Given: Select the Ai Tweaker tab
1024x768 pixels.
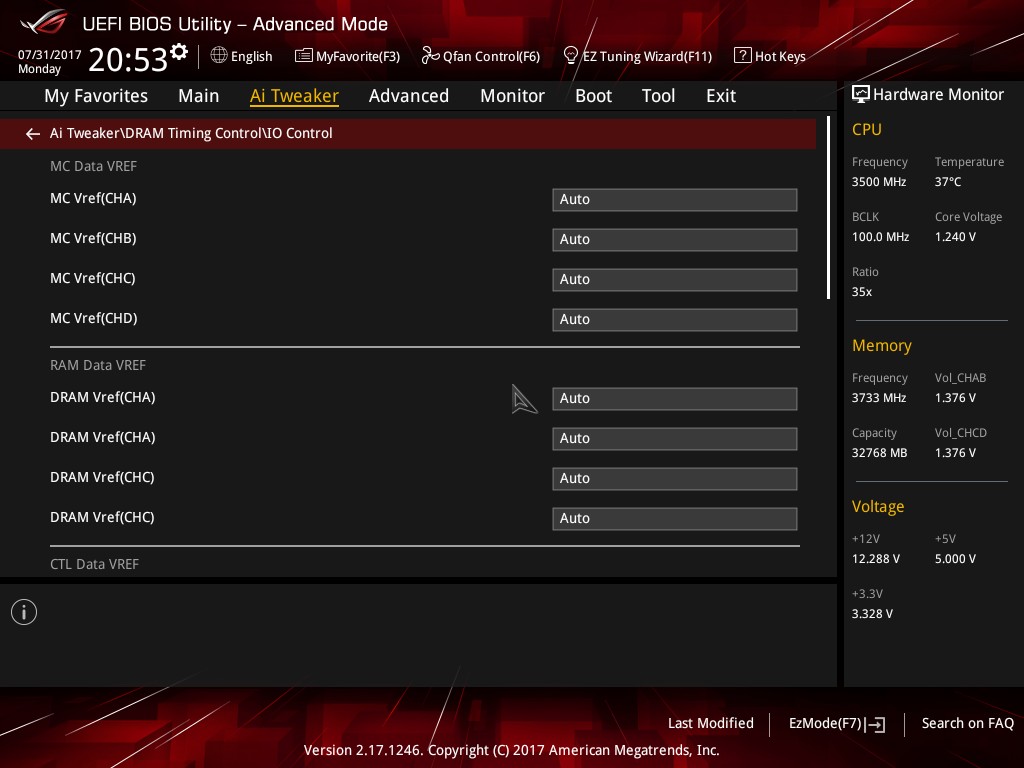Looking at the screenshot, I should point(294,96).
